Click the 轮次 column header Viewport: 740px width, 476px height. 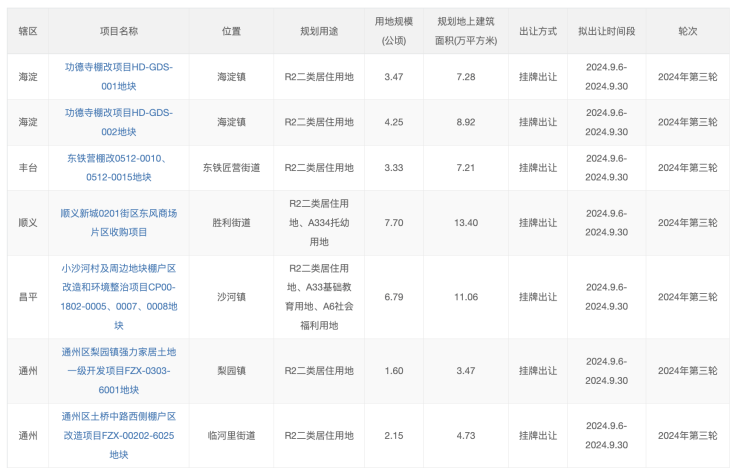click(687, 32)
